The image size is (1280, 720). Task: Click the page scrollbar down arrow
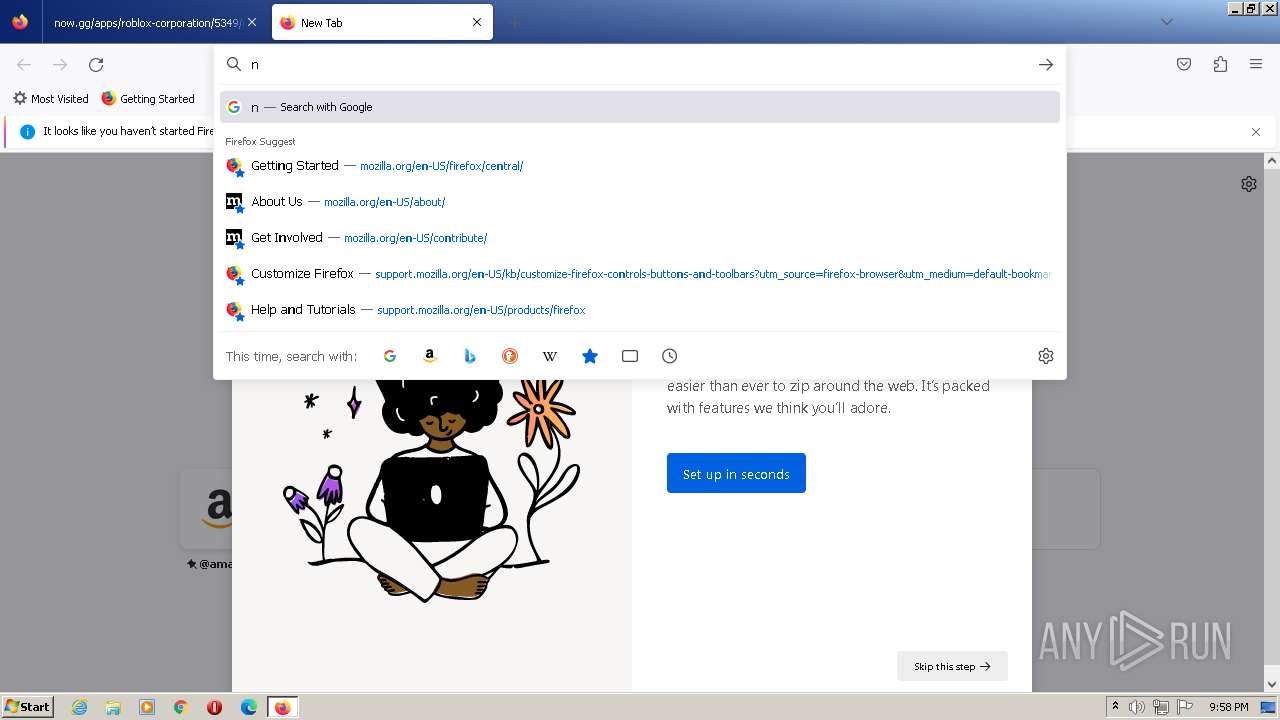(x=1272, y=684)
